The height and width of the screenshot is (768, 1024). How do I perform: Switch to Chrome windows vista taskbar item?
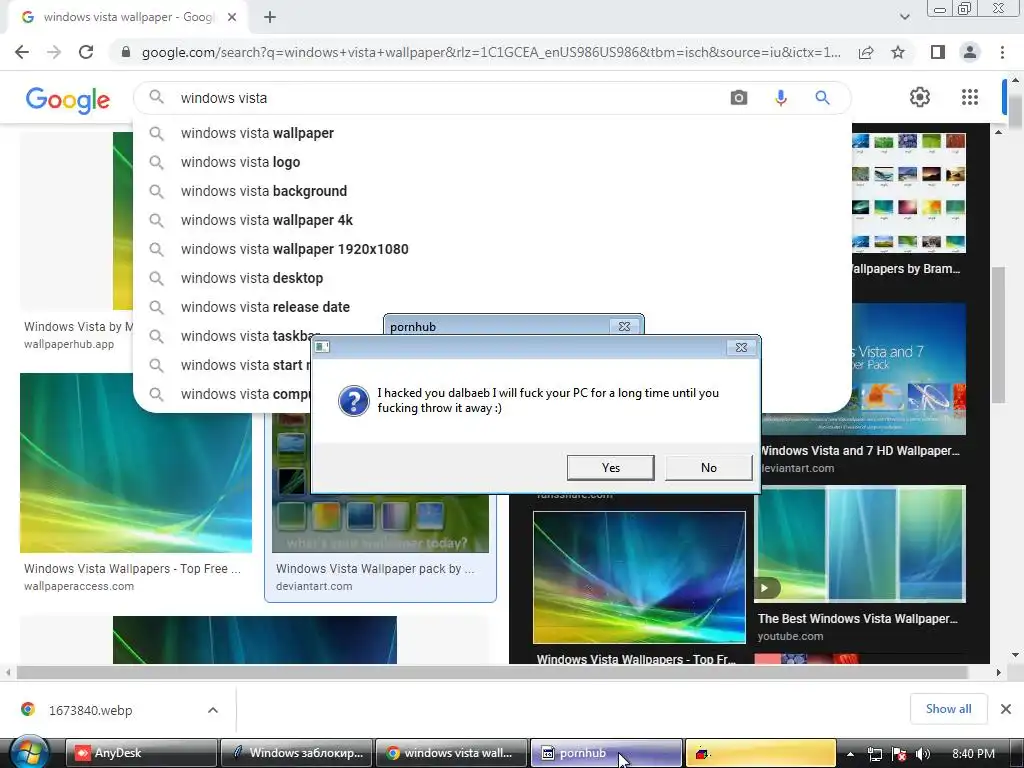(451, 753)
